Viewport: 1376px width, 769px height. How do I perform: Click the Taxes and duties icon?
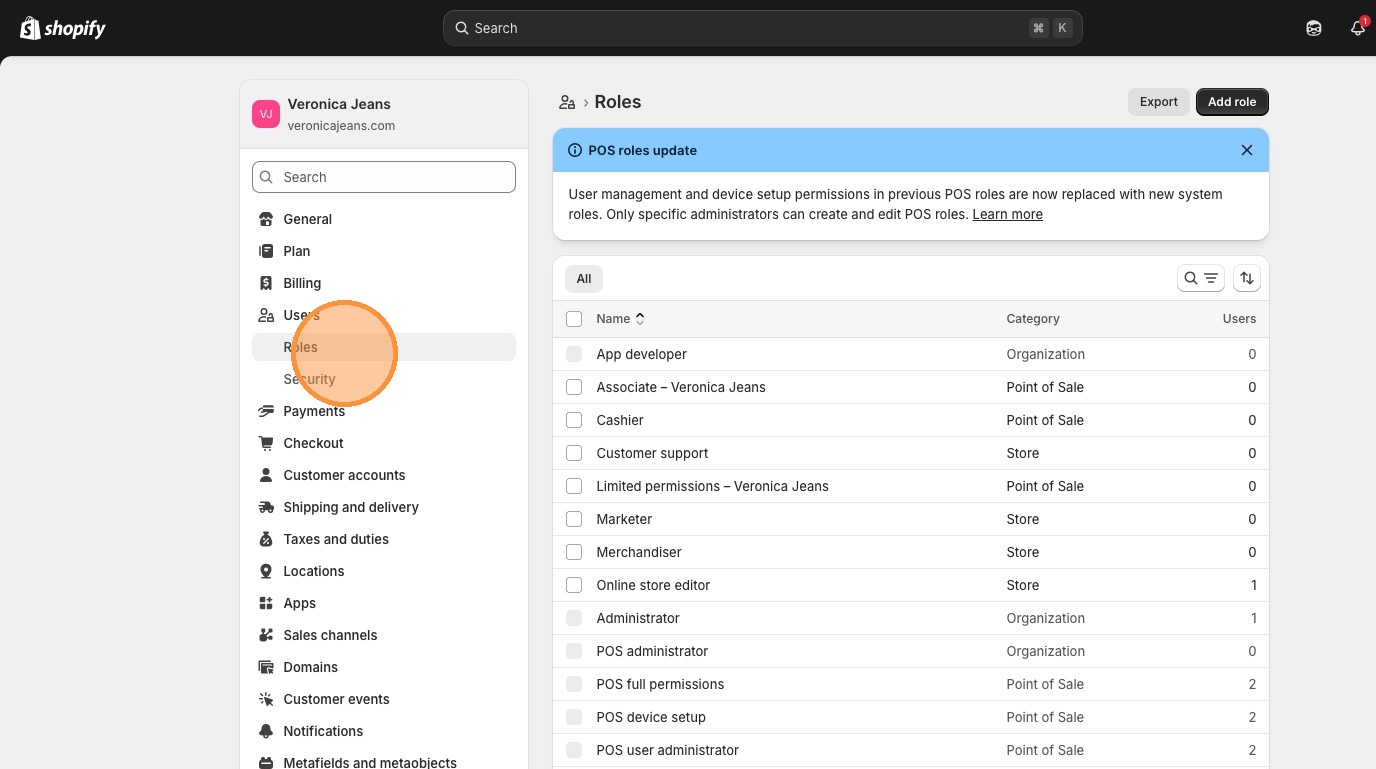266,539
